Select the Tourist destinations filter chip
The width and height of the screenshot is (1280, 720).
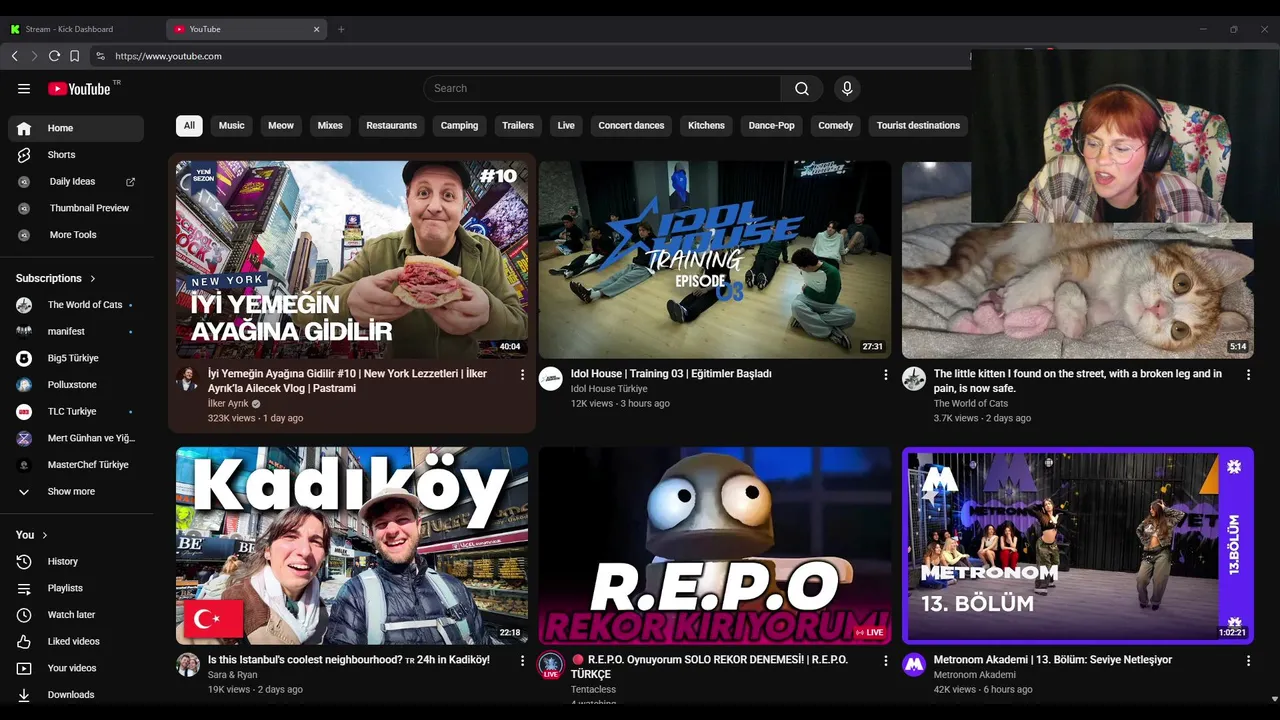[x=918, y=126]
